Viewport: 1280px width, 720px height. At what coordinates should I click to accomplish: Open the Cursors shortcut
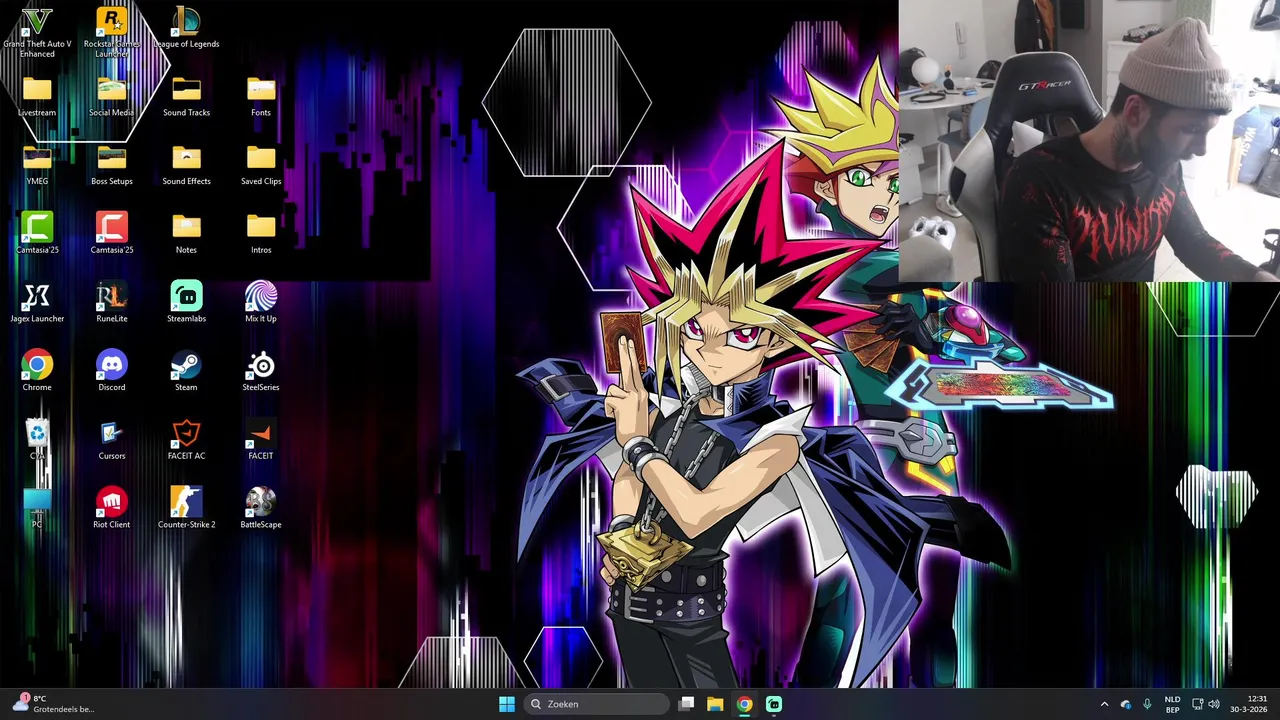click(x=112, y=439)
